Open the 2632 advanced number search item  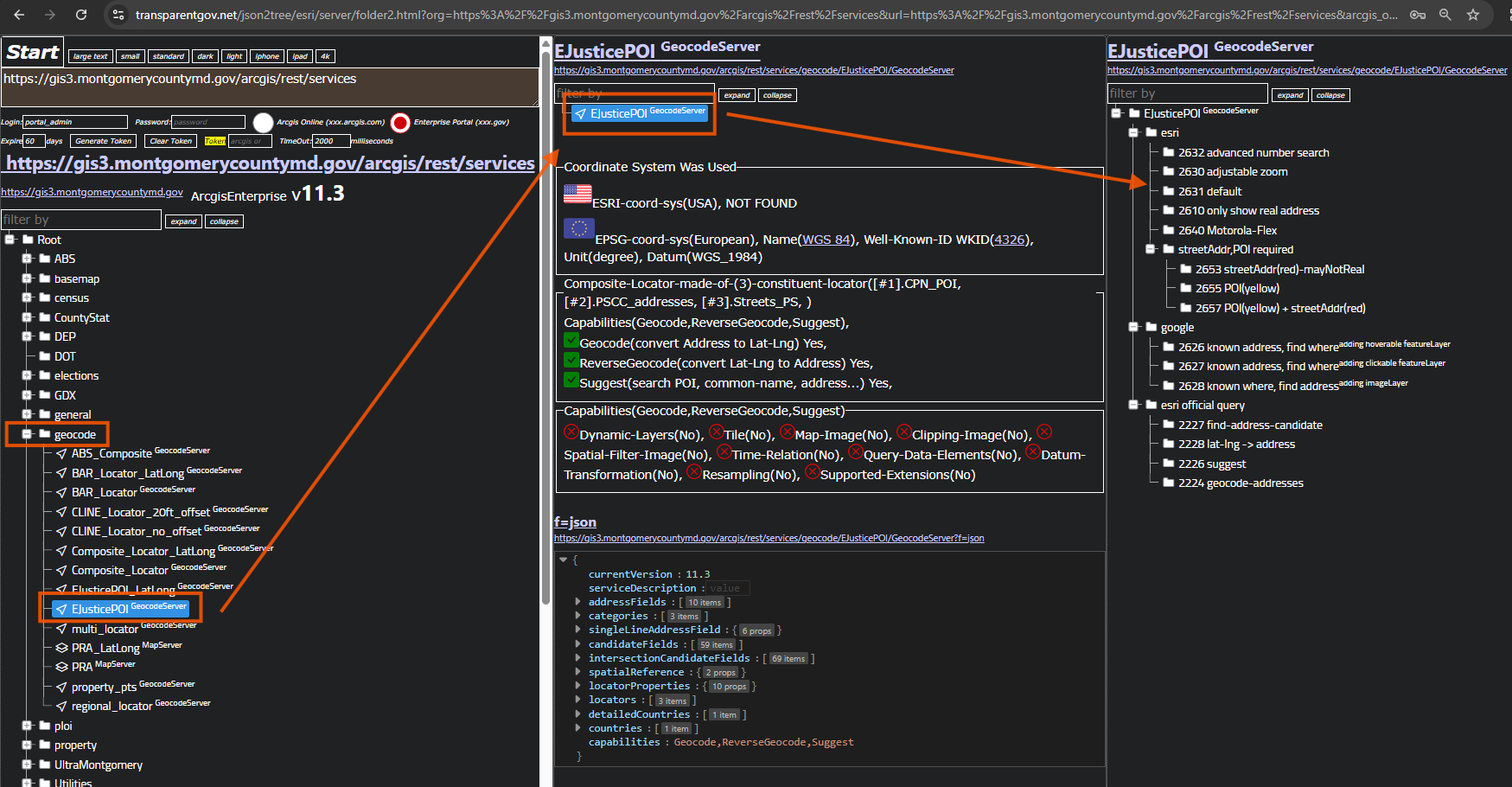point(1253,152)
